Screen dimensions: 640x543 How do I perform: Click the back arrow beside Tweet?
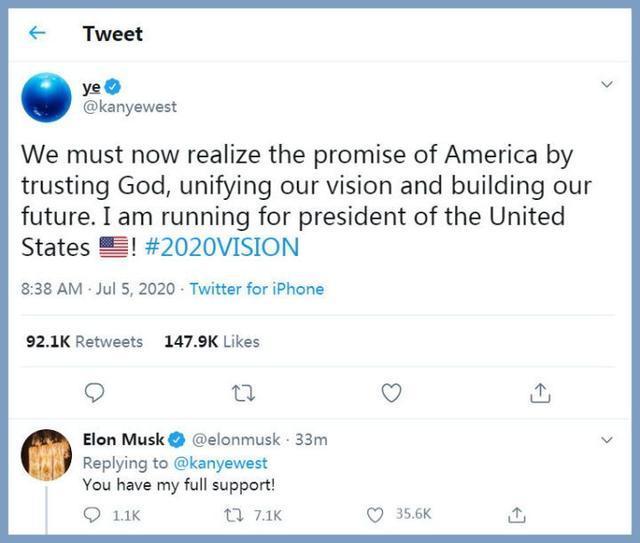(x=39, y=33)
